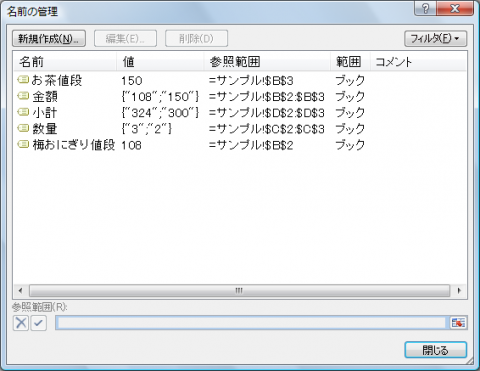Click reference =サンプル!$D$2:$D$3
This screenshot has width=480, height=371.
pyautogui.click(x=267, y=113)
